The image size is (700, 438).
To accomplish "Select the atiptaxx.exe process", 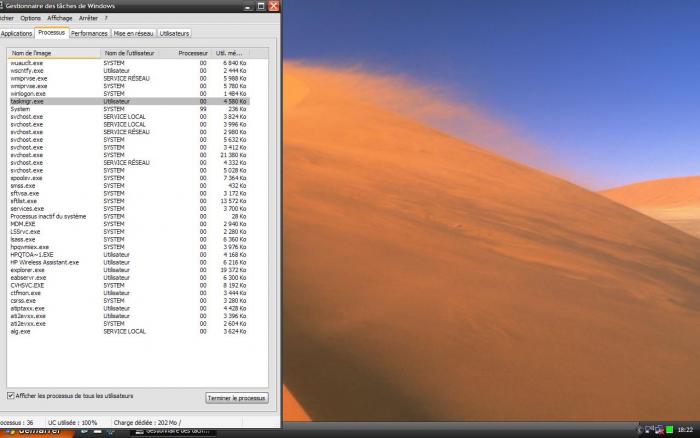I will point(129,309).
